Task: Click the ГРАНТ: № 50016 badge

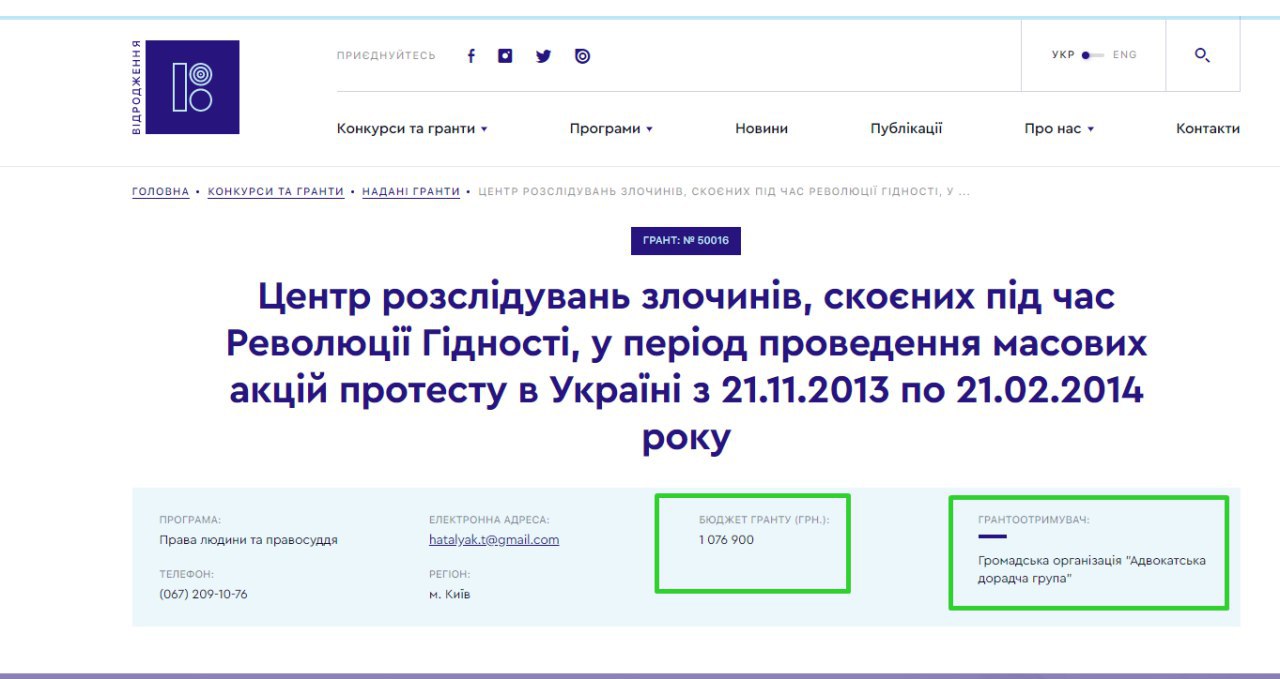Action: [686, 241]
